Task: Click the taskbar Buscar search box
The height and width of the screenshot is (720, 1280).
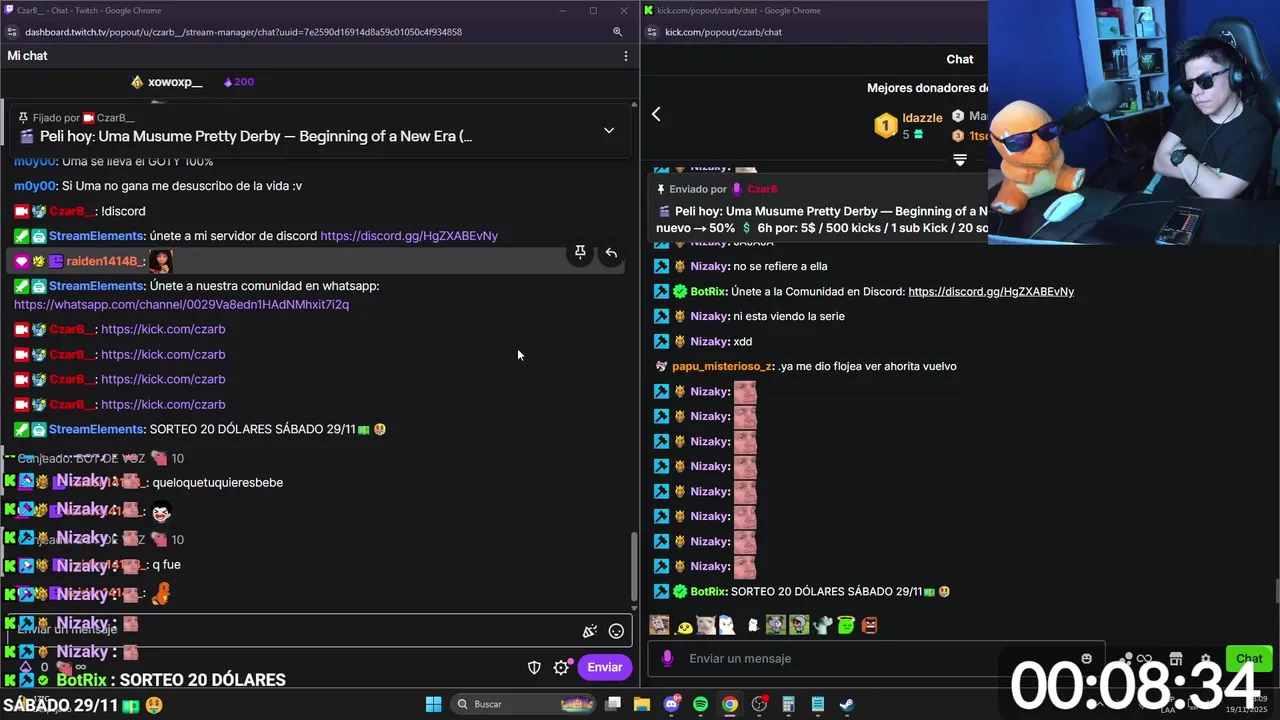Action: pos(523,704)
